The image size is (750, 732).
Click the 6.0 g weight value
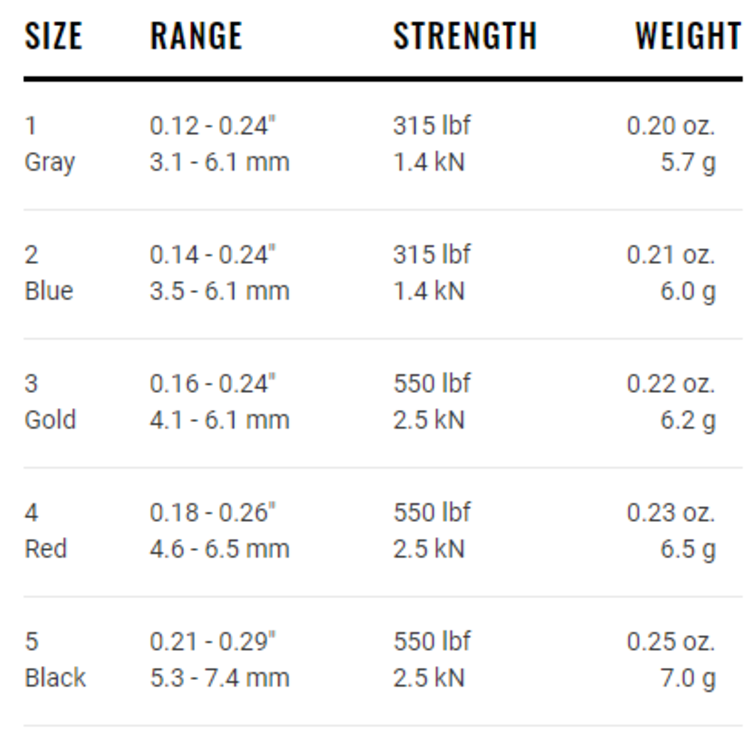coord(687,291)
